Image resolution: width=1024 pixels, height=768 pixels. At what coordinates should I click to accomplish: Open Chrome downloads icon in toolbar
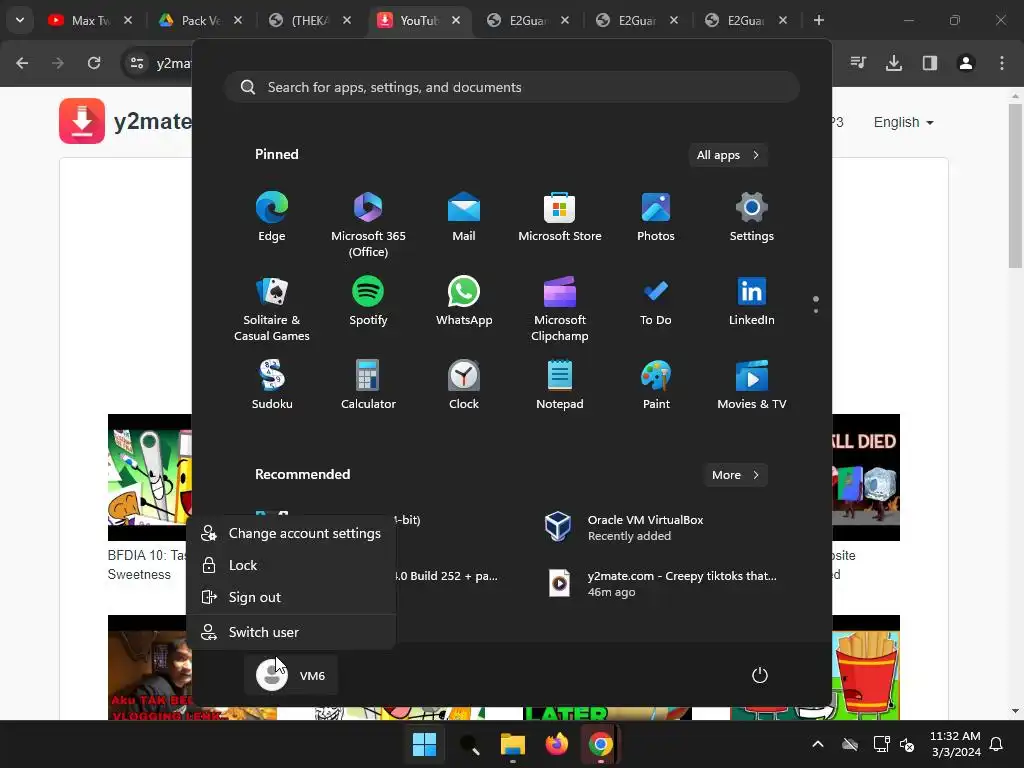pos(894,63)
